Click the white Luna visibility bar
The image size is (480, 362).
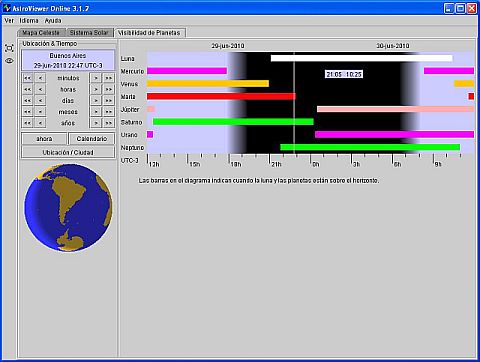click(x=361, y=58)
